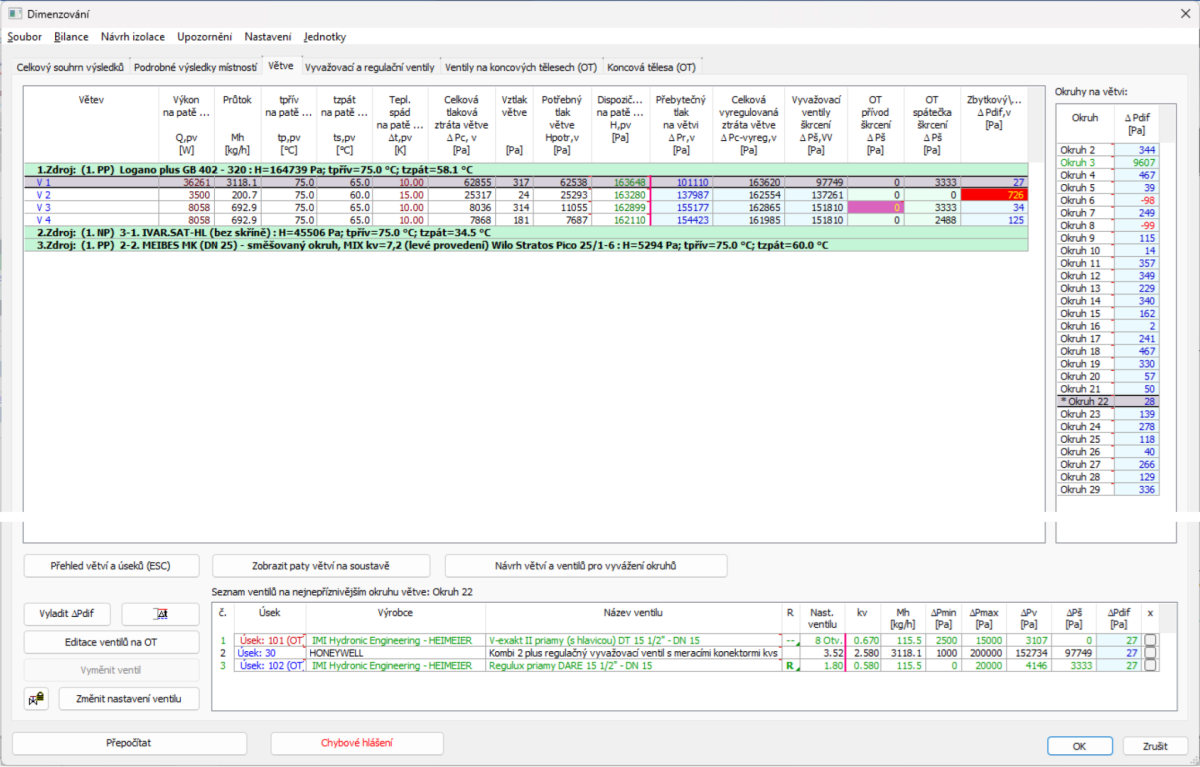The image size is (1200, 767).
Task: Click the 8 Otv. valve setting cell
Action: [x=821, y=640]
